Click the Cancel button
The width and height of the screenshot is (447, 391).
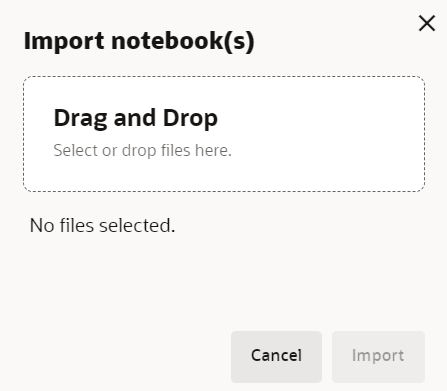click(x=276, y=357)
